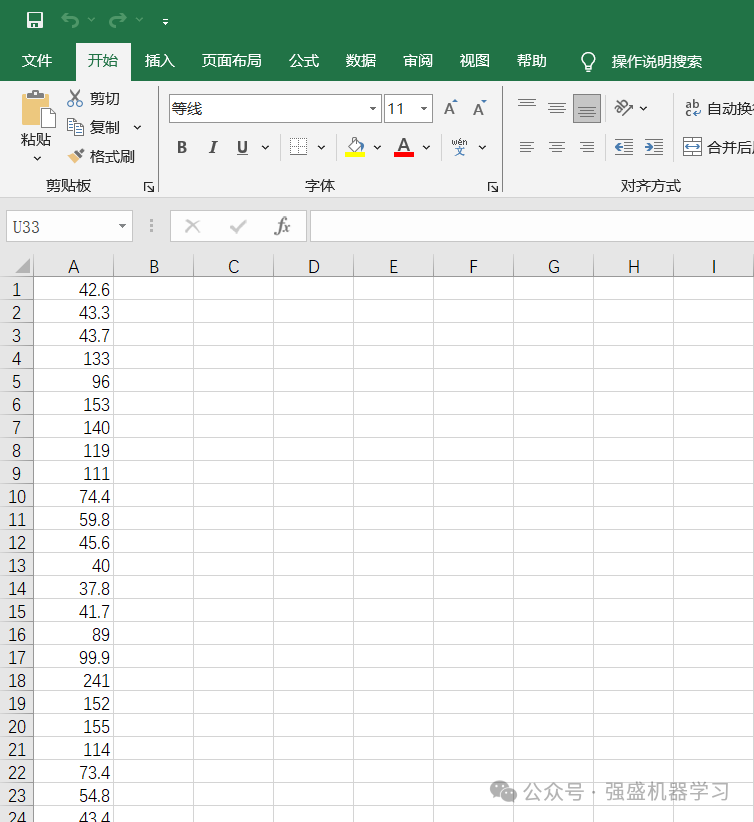This screenshot has width=754, height=822.
Task: Switch to the 数据 ribbon tab
Action: pos(361,61)
